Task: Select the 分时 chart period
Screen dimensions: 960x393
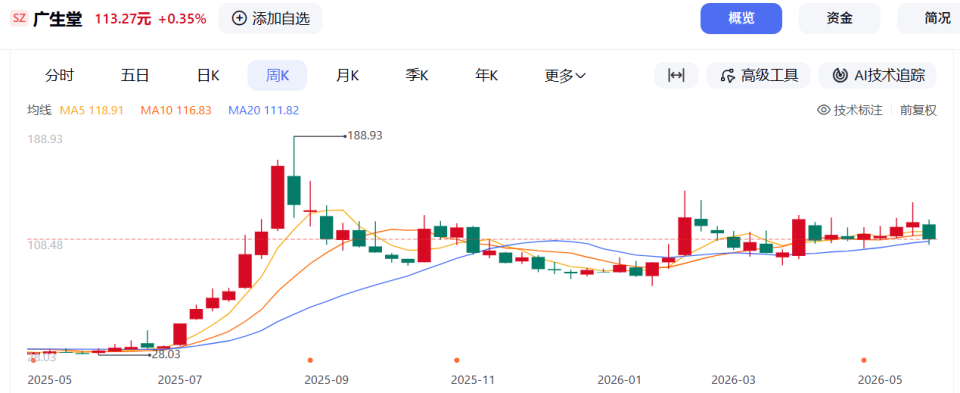Action: pyautogui.click(x=59, y=75)
